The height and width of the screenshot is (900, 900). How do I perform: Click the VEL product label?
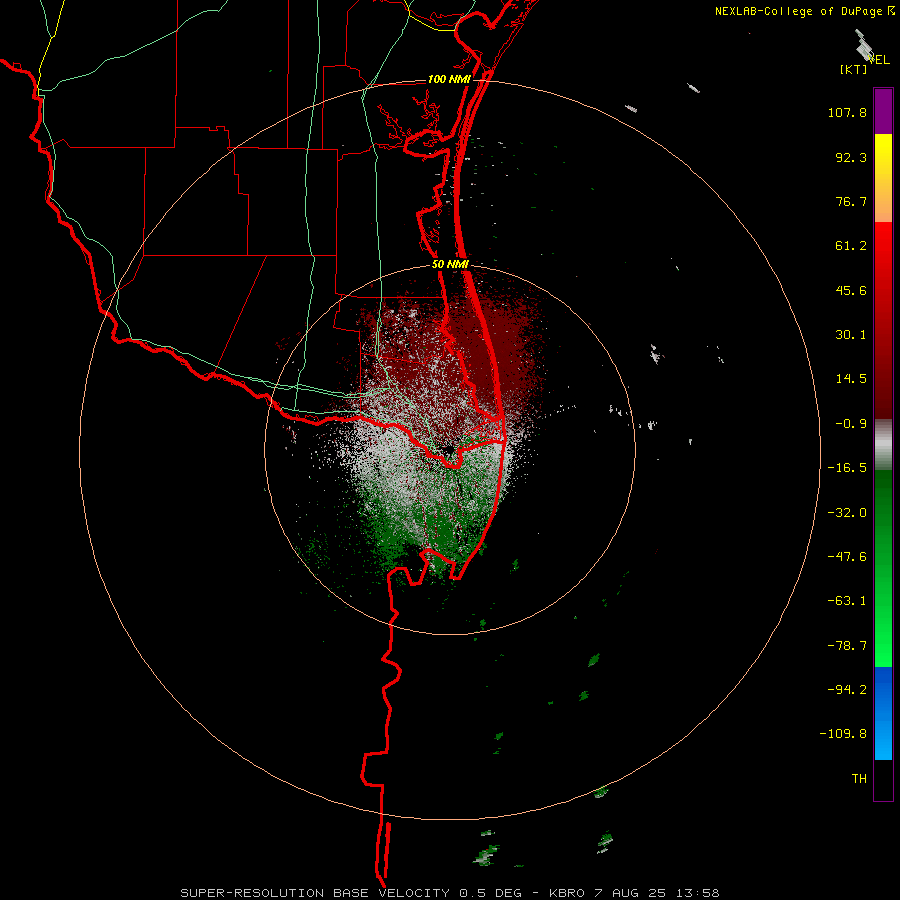879,59
